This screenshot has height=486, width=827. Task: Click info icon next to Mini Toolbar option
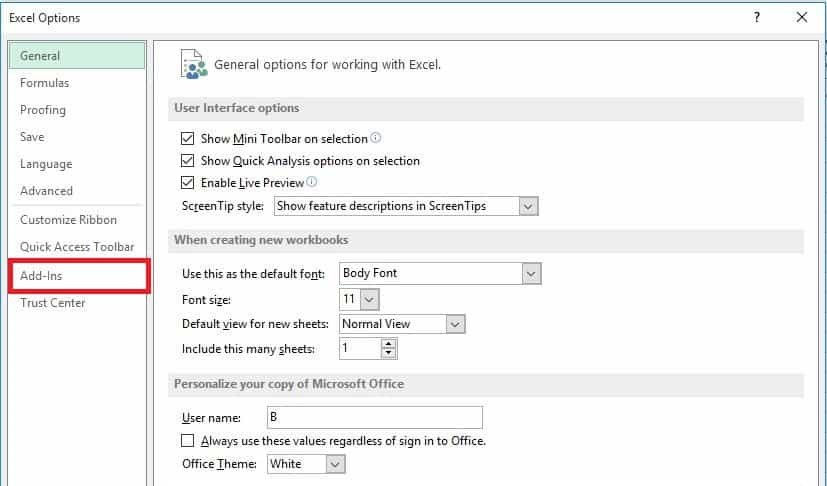(x=376, y=138)
